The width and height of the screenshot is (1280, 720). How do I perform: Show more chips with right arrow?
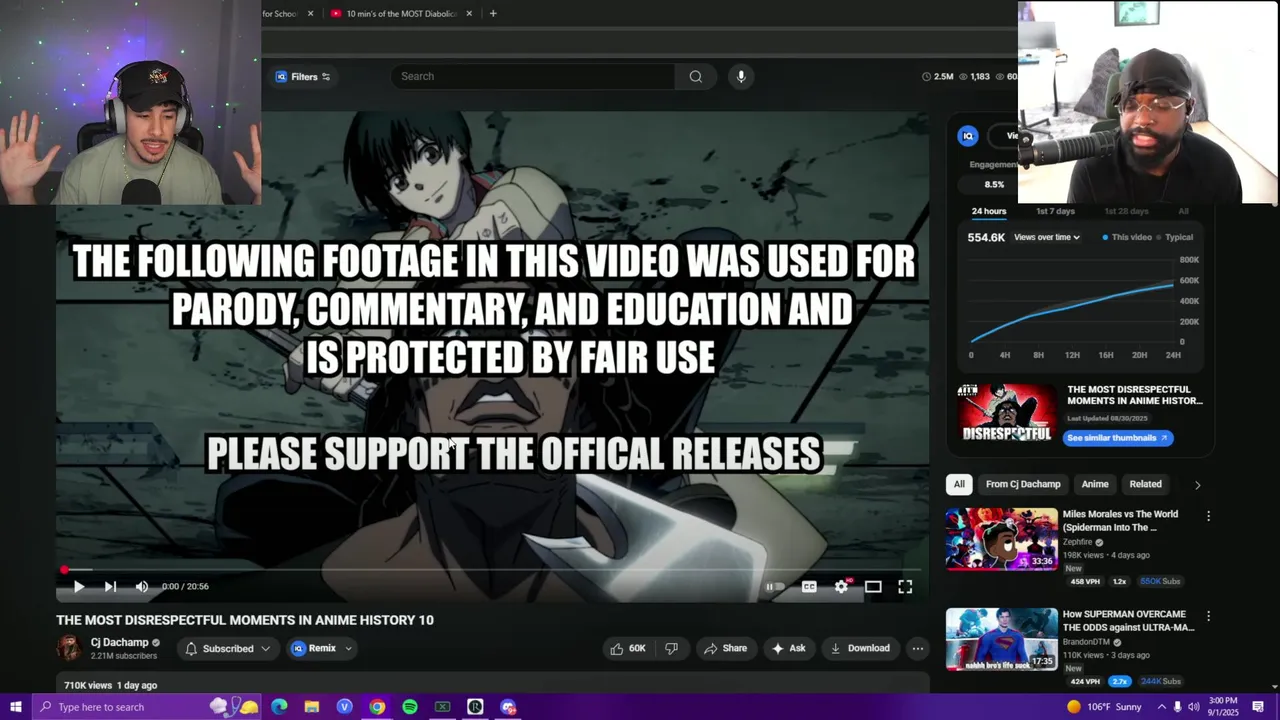pos(1197,485)
